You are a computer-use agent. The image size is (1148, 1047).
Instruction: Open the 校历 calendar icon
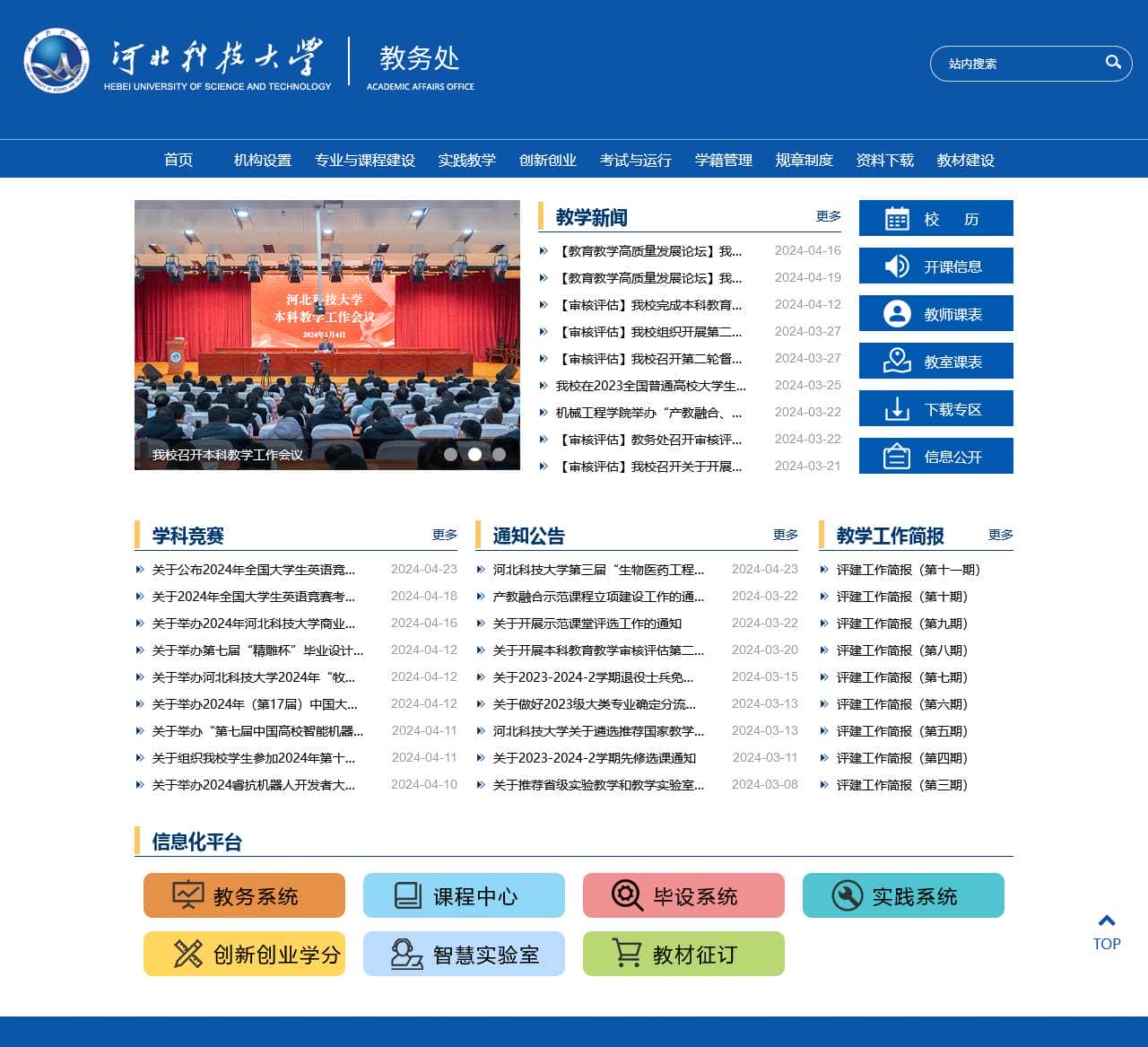(896, 218)
